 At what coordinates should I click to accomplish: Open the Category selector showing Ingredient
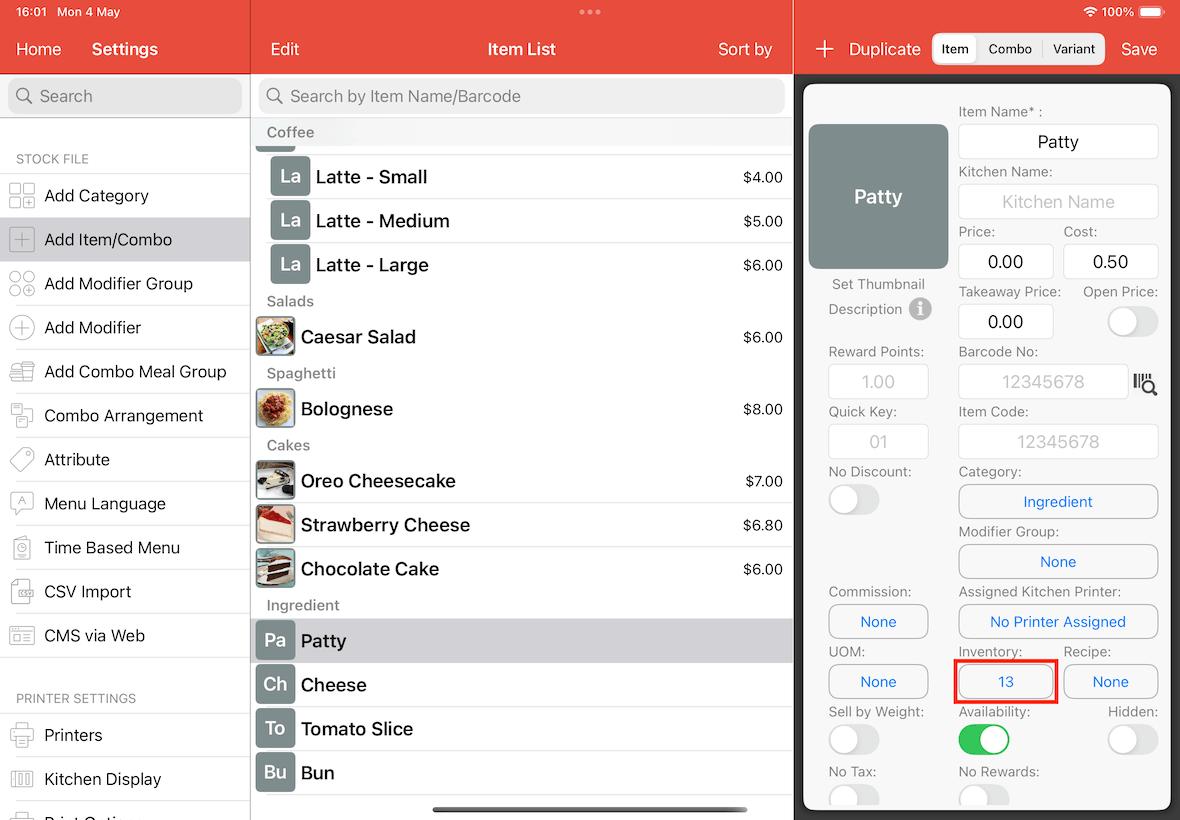[1058, 502]
